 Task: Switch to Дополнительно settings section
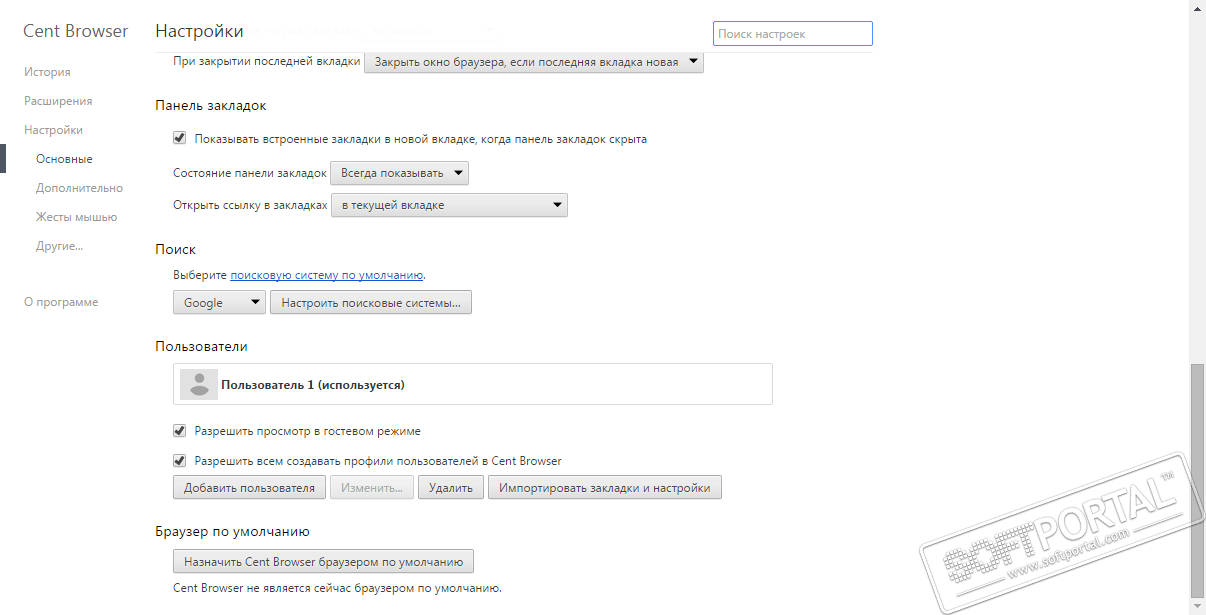pyautogui.click(x=79, y=188)
